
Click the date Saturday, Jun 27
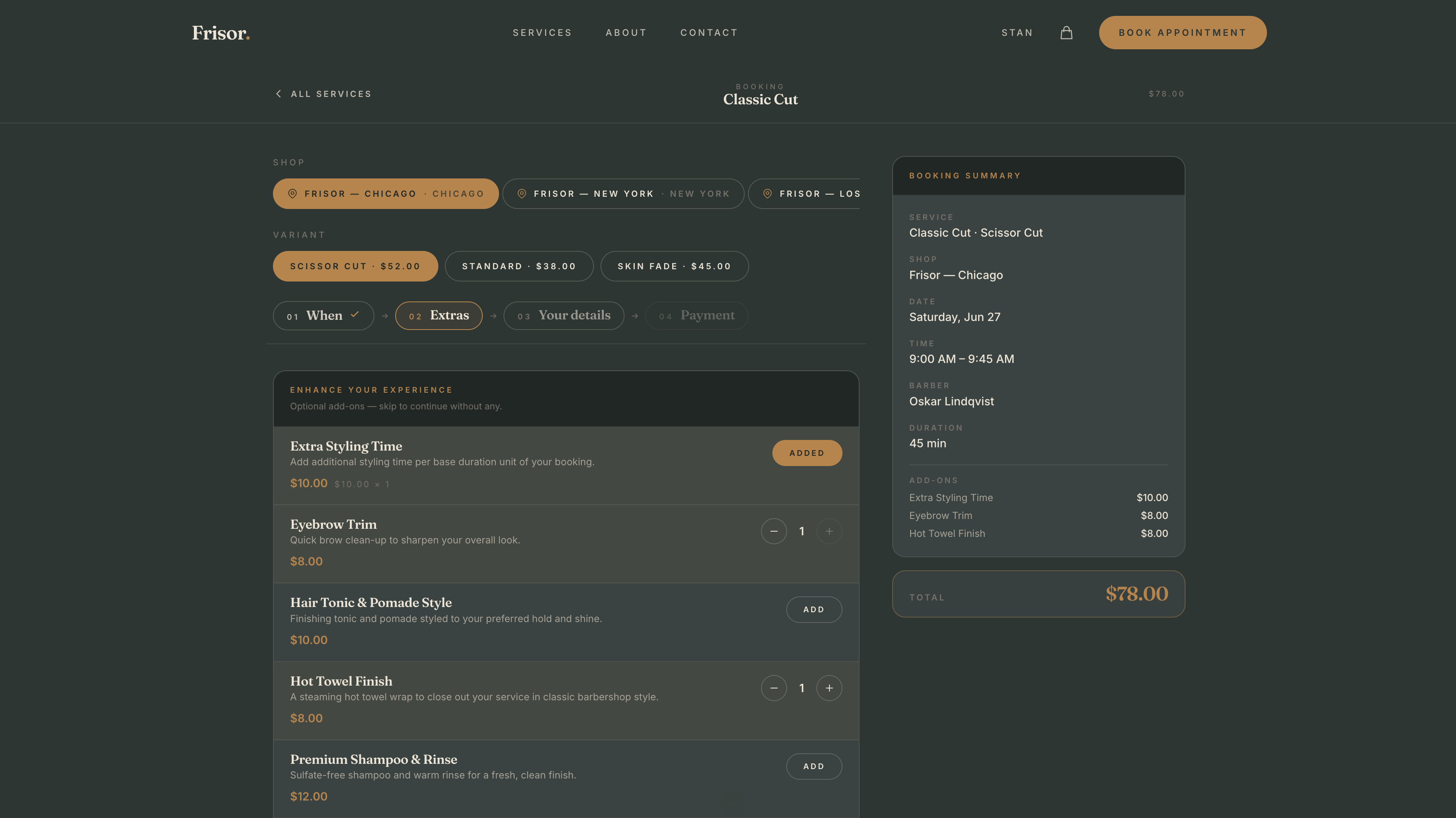[955, 317]
